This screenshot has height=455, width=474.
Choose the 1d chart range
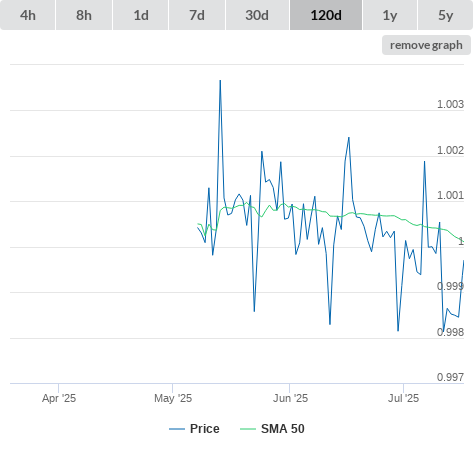pos(141,15)
